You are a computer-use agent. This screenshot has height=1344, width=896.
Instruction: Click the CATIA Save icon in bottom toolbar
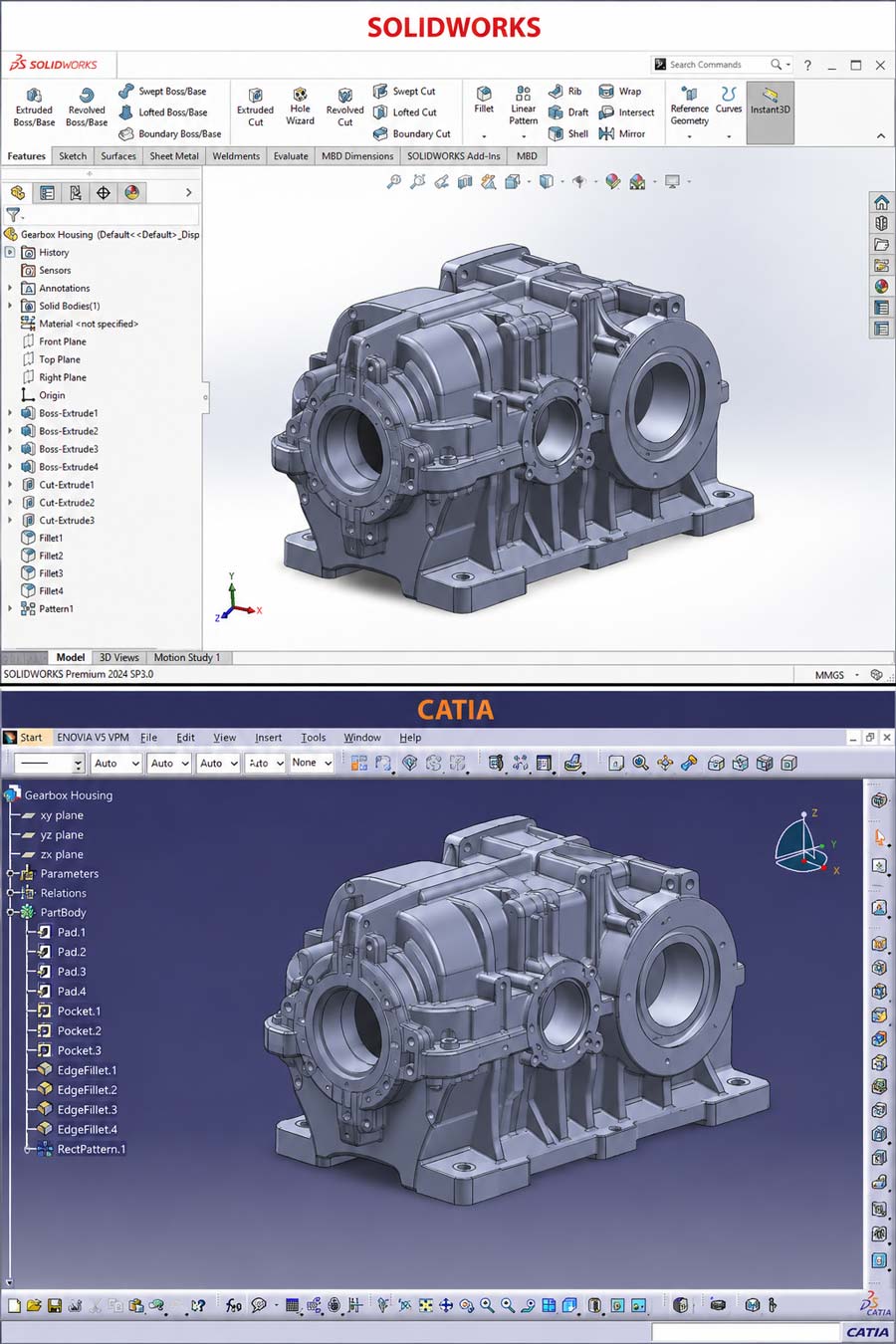[55, 1305]
